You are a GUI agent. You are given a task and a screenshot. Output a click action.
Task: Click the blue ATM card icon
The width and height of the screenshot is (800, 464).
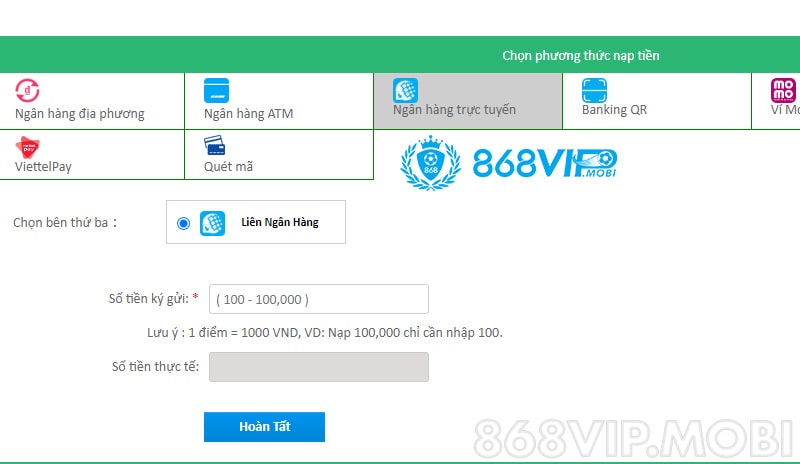[216, 90]
